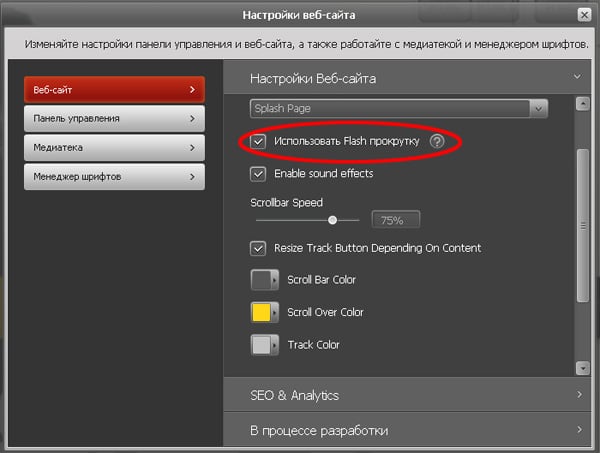Open the Splash Page dropdown
This screenshot has width=600, height=453.
point(539,108)
